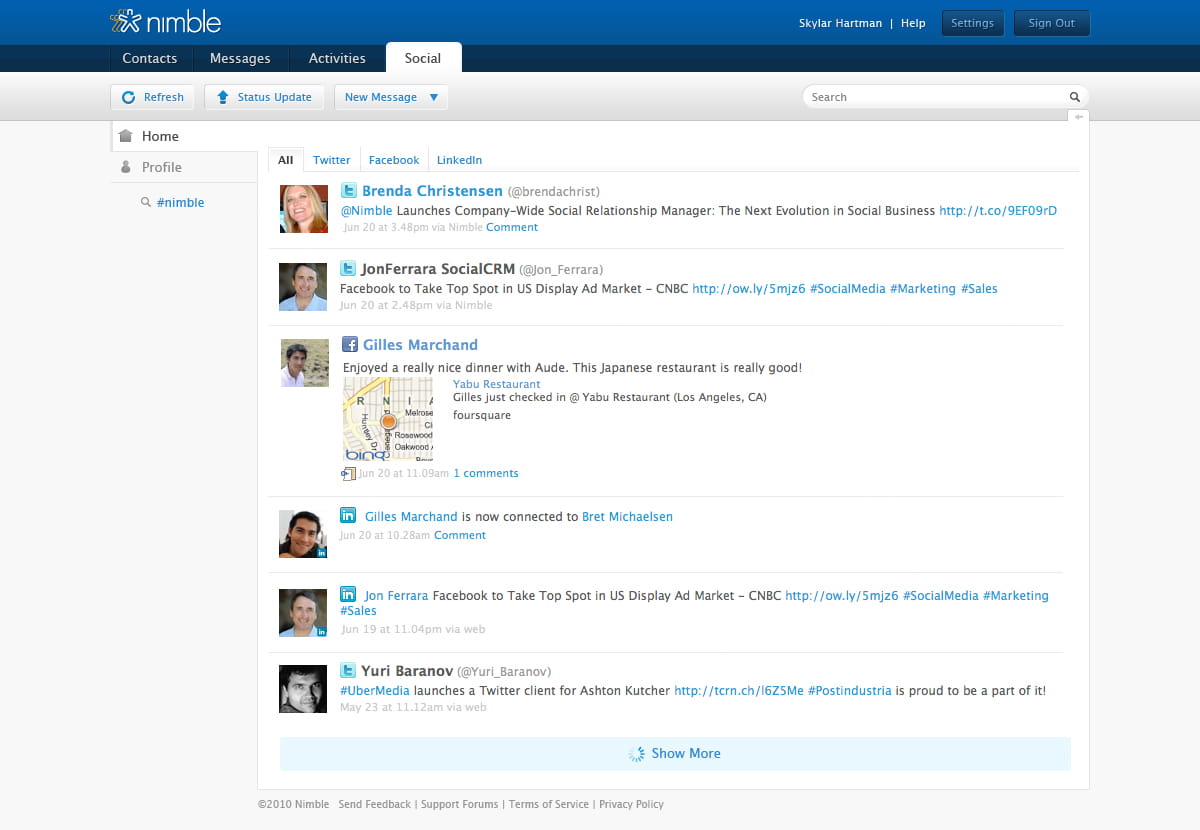The image size is (1200, 830).
Task: Click the Settings button
Action: click(x=972, y=23)
